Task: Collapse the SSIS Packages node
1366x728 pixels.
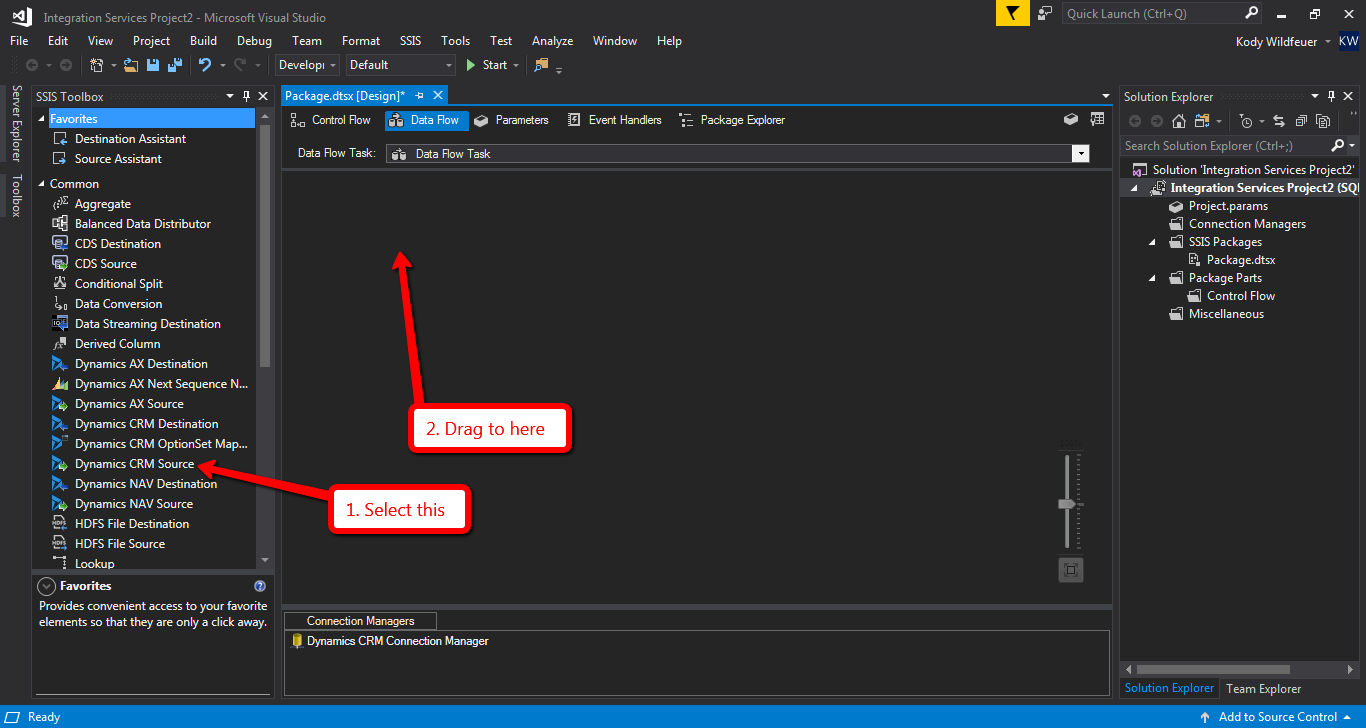Action: [x=1153, y=242]
